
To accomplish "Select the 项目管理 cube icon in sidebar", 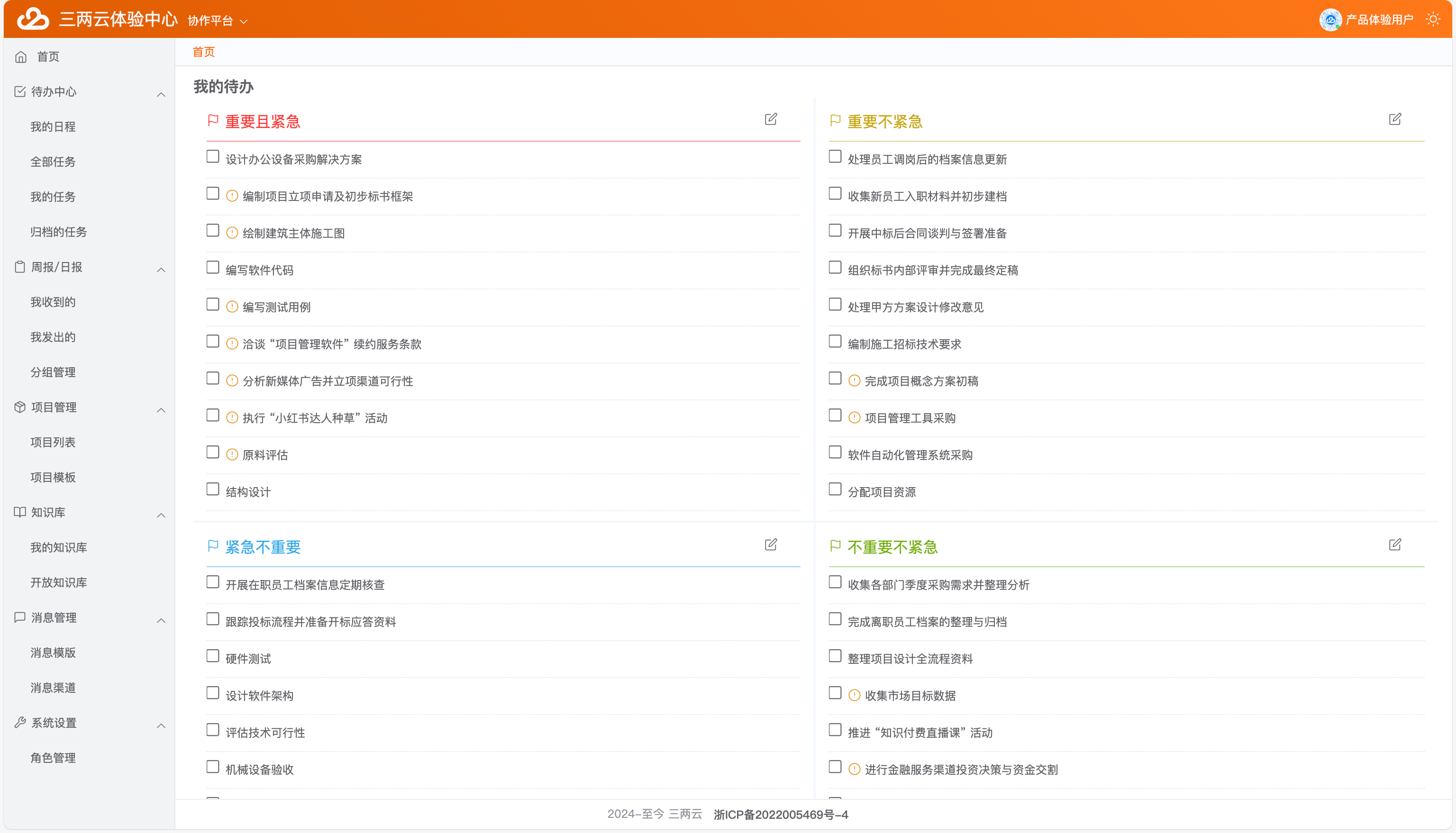I will point(19,407).
